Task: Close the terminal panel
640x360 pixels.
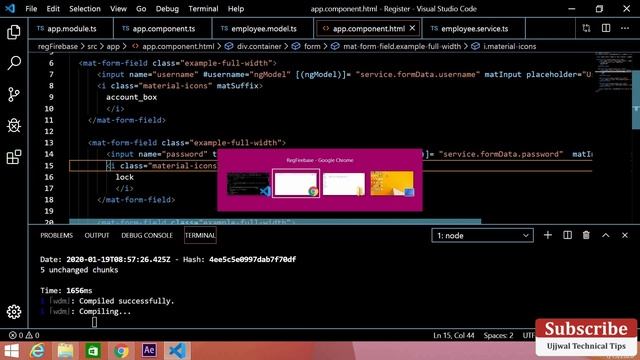Action: (624, 235)
